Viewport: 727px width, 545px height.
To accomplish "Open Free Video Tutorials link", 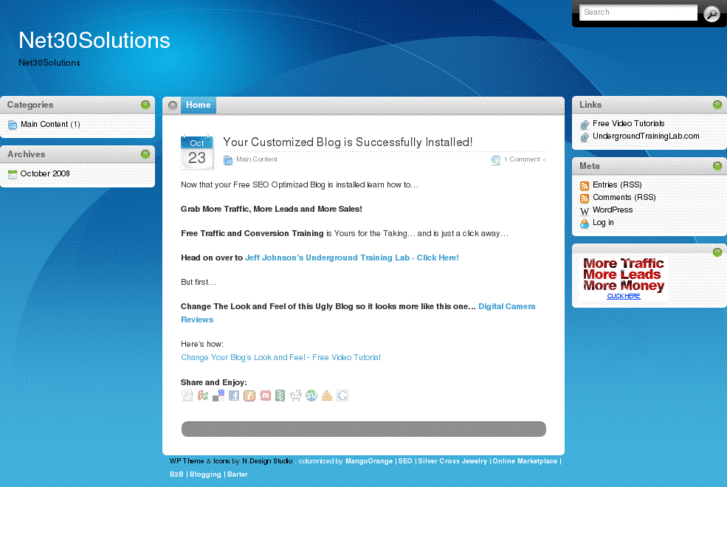I will pos(628,123).
